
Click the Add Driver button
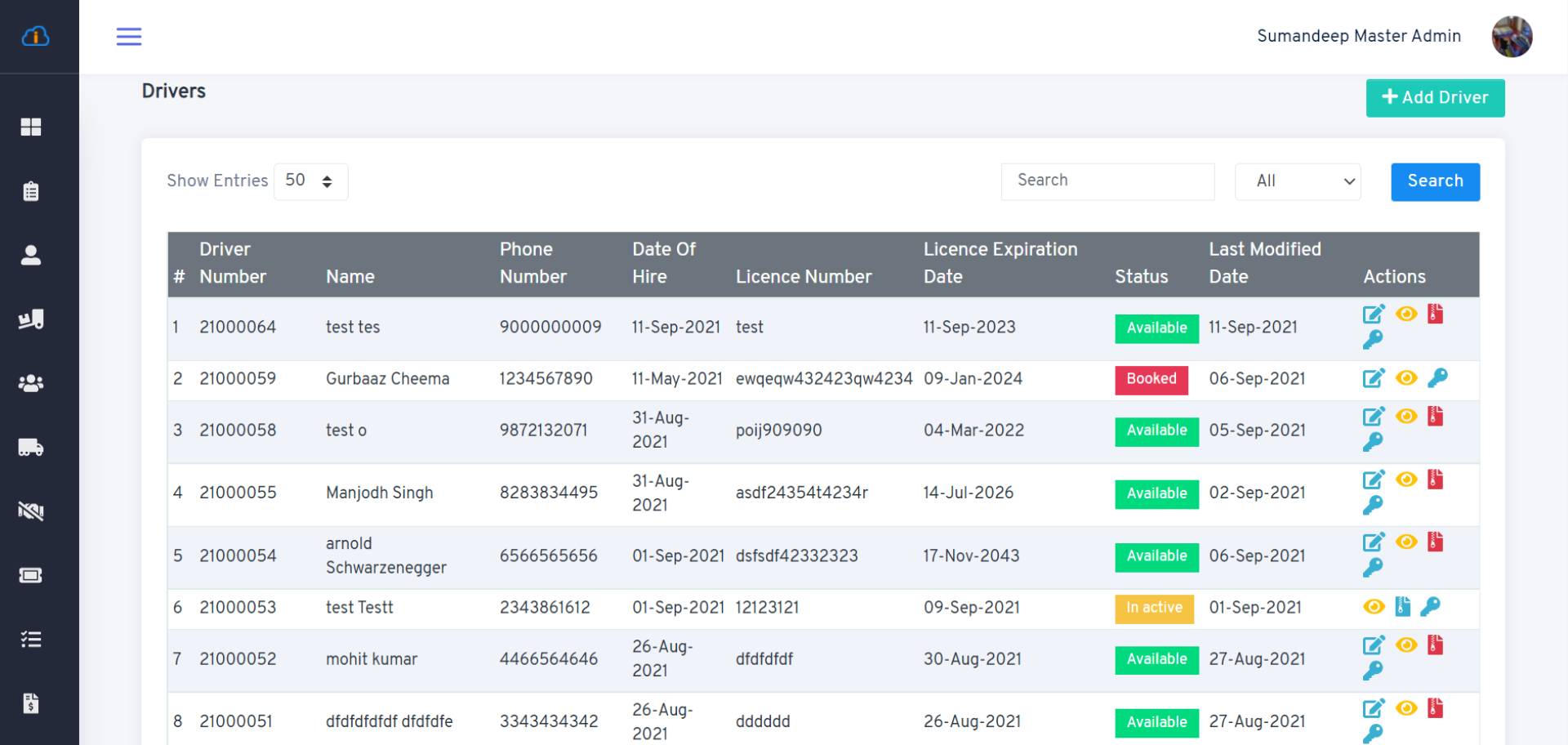tap(1435, 98)
